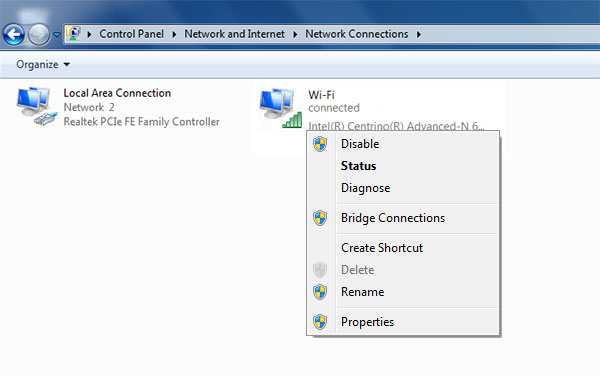Click the grey shield icon beside Delete
Image resolution: width=600 pixels, height=376 pixels.
(x=320, y=270)
